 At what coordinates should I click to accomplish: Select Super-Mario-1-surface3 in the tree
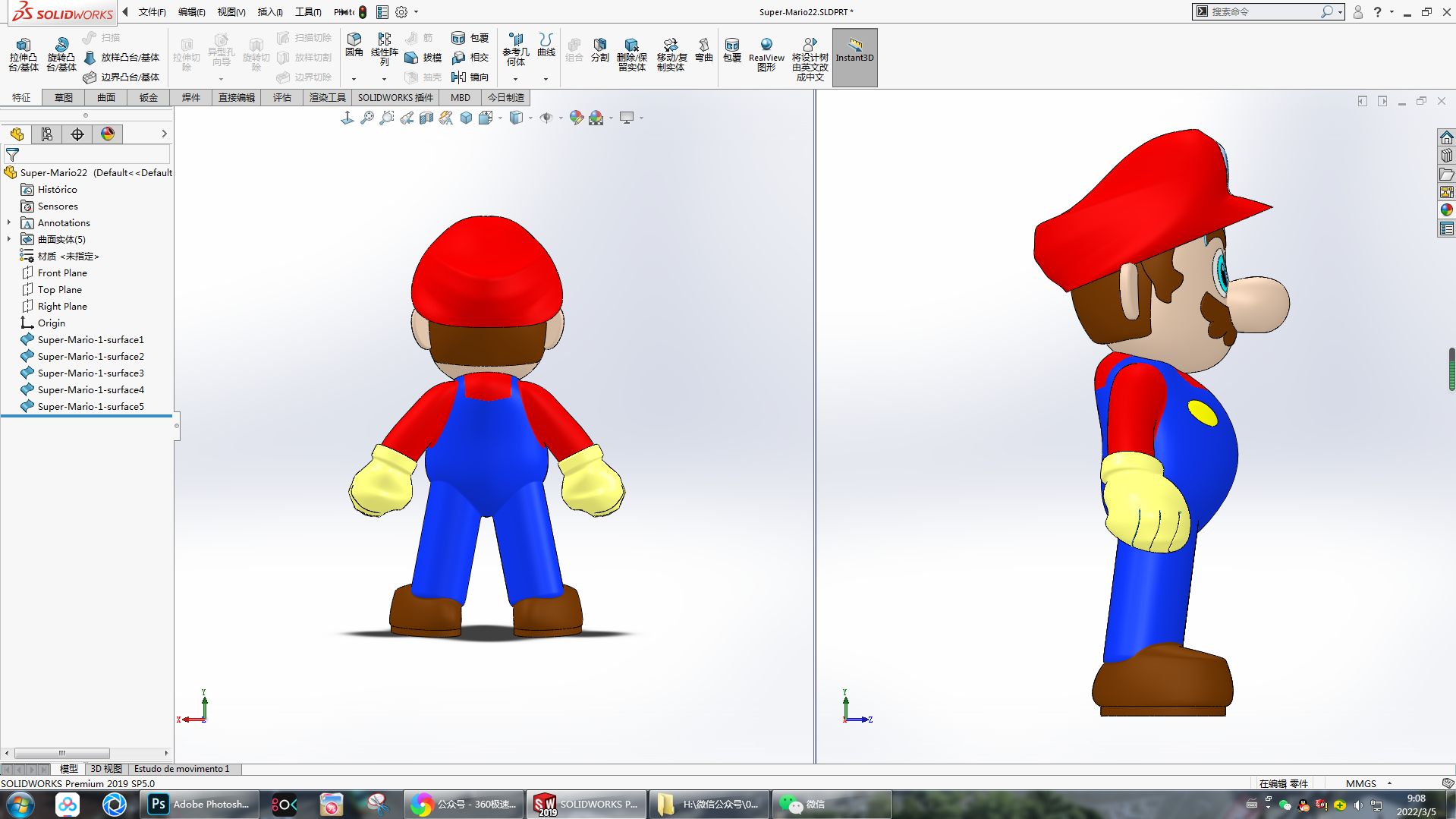(x=90, y=373)
